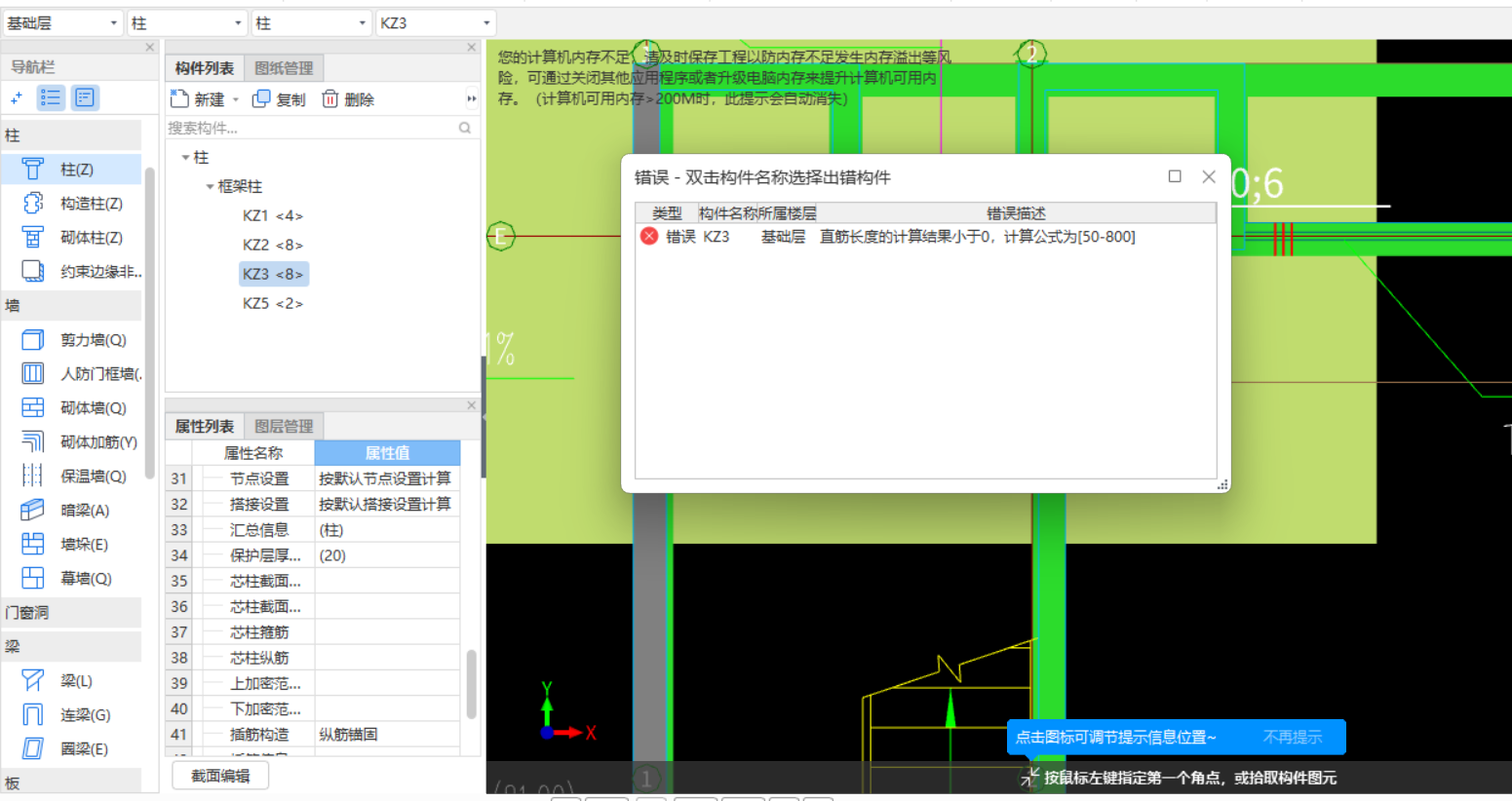The image size is (1512, 801).
Task: Click the property list vertical scrollbar
Action: coord(472,684)
